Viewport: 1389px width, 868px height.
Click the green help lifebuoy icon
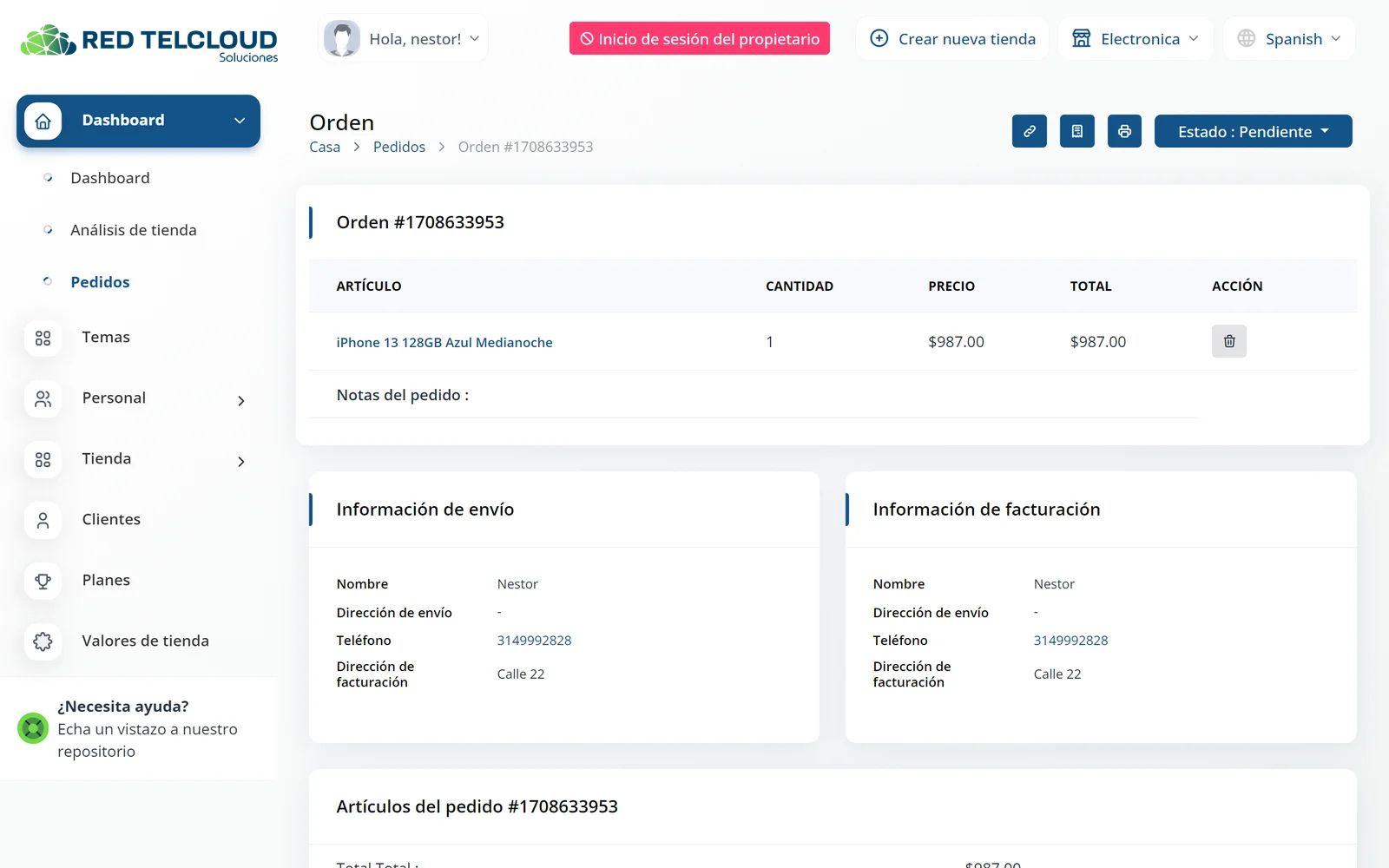click(x=33, y=728)
